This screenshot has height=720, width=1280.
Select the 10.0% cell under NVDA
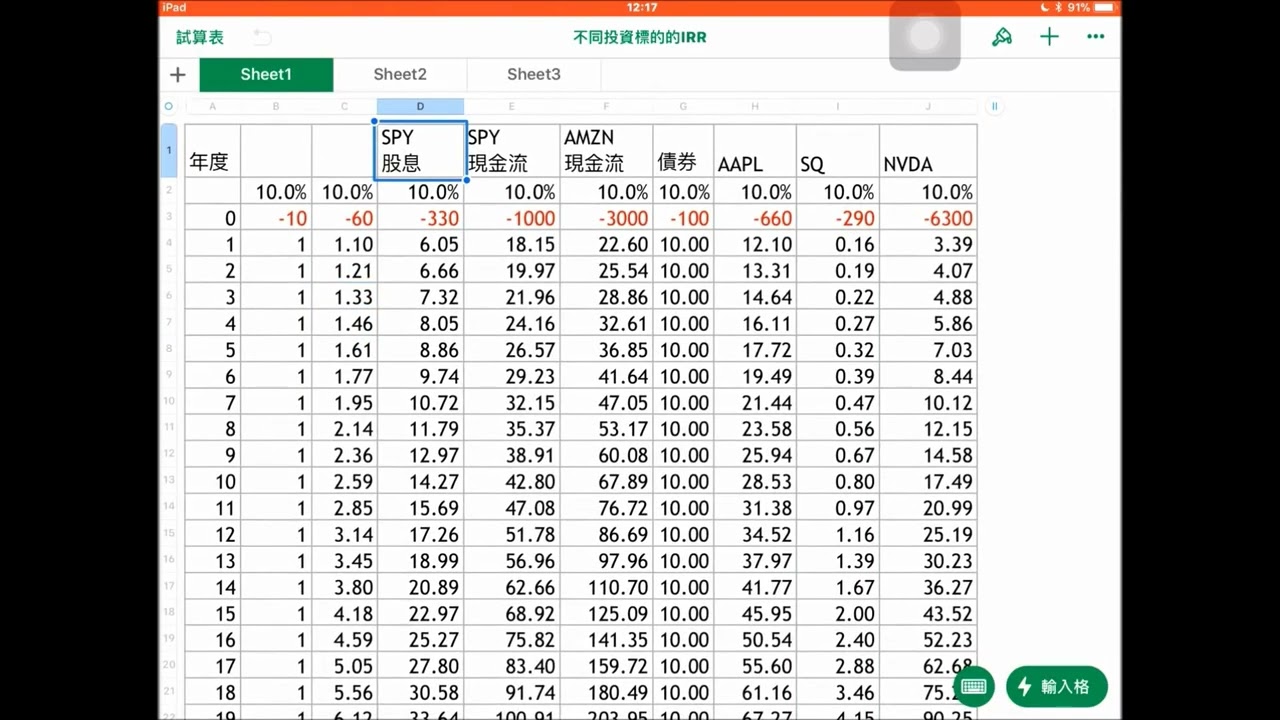pyautogui.click(x=928, y=192)
